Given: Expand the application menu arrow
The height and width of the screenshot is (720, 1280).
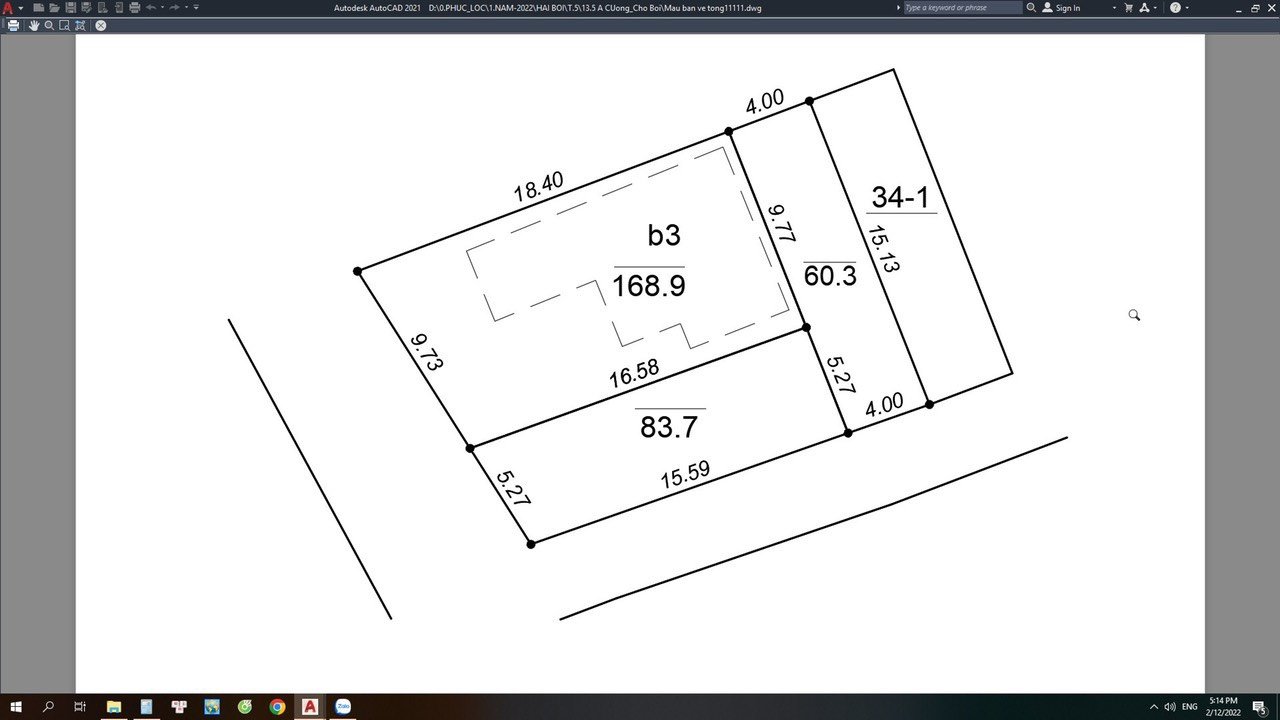Looking at the screenshot, I should [21, 8].
